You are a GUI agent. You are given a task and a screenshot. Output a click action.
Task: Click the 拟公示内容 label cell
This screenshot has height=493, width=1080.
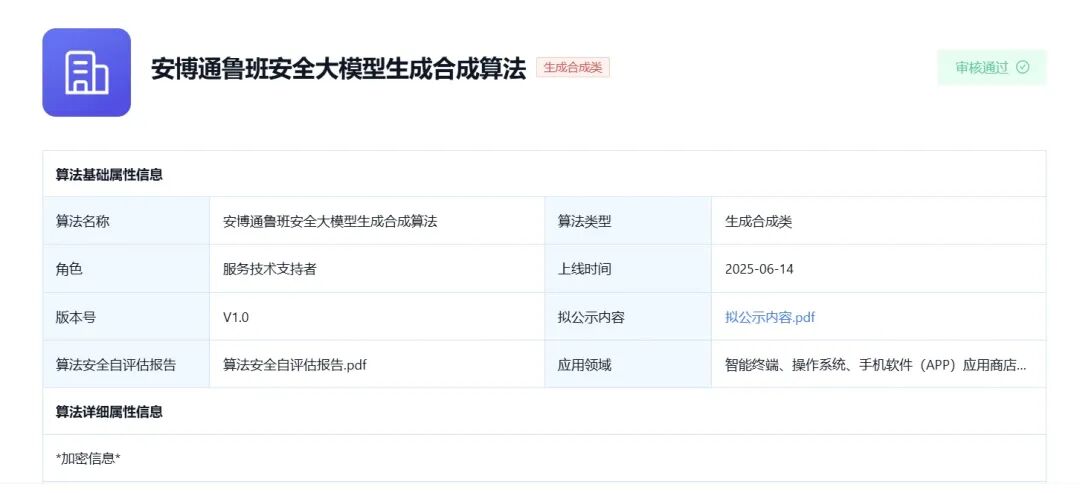point(627,317)
